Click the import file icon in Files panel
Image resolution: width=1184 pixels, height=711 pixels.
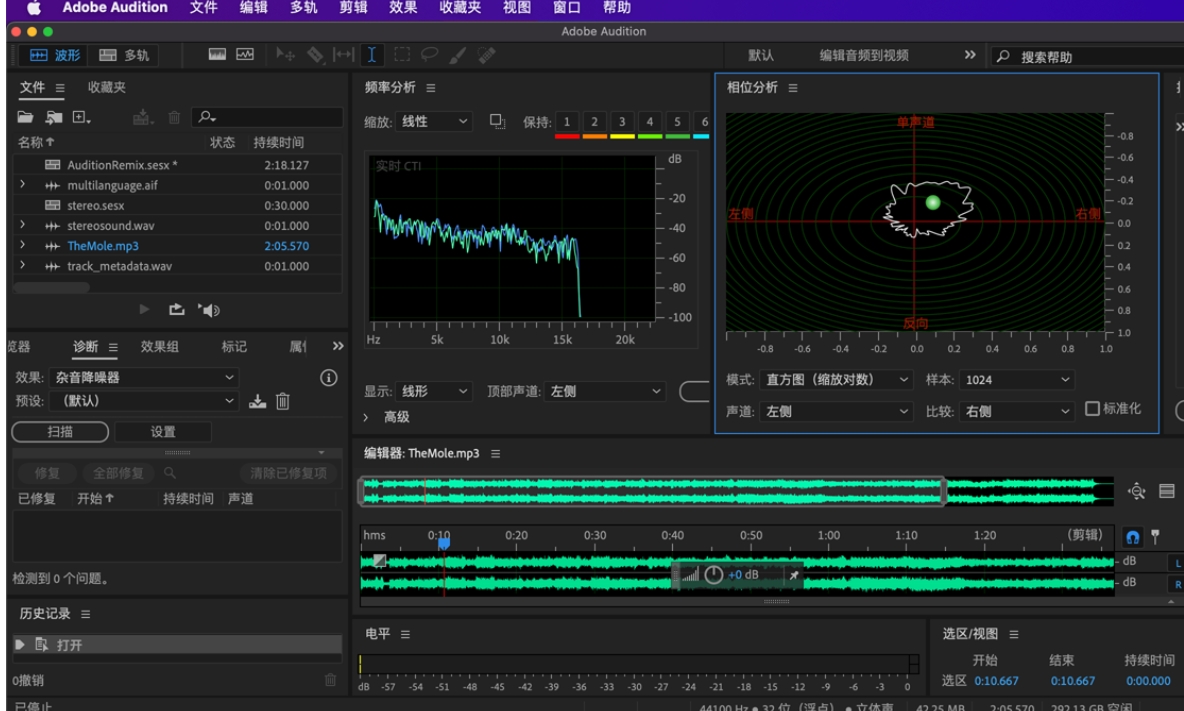(54, 117)
